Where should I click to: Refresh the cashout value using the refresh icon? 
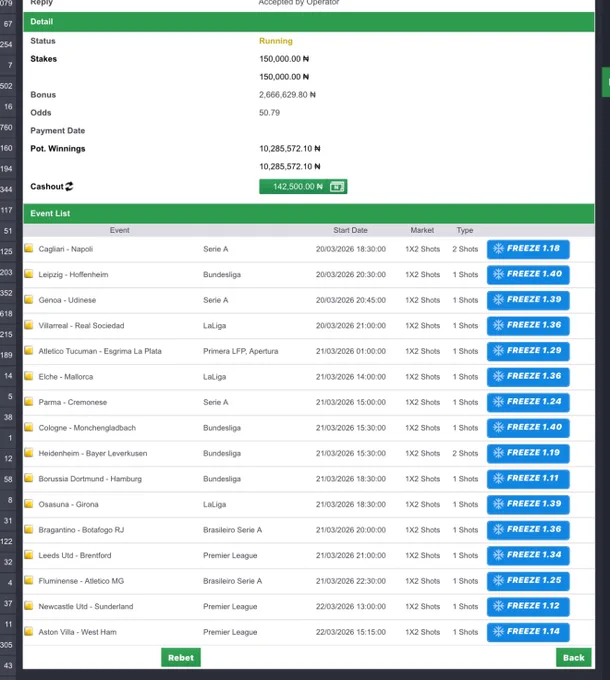pos(69,186)
